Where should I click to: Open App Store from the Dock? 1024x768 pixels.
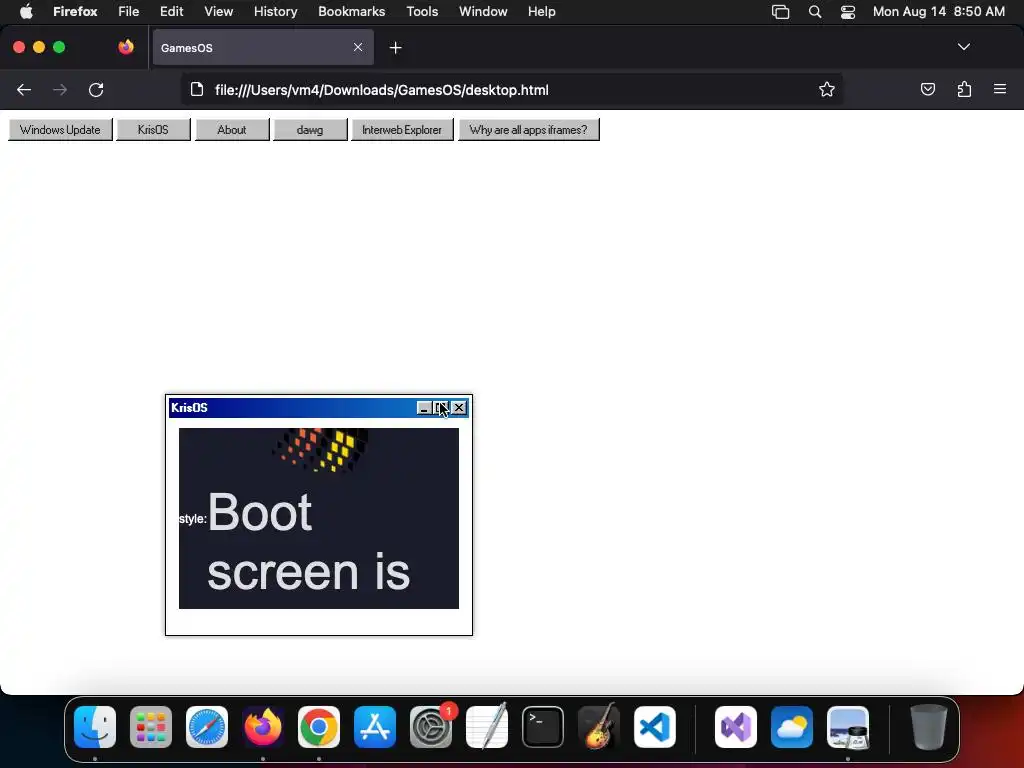[x=375, y=727]
